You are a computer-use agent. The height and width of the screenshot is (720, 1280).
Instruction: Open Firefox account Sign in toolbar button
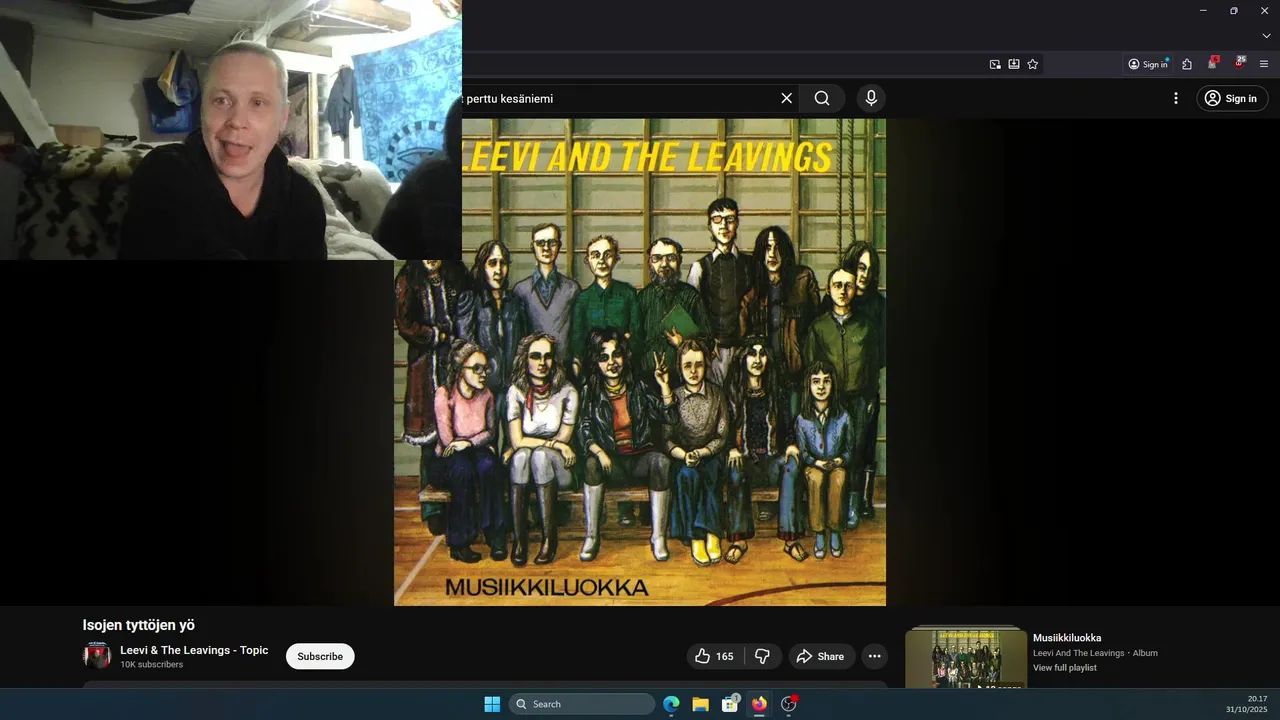1148,64
